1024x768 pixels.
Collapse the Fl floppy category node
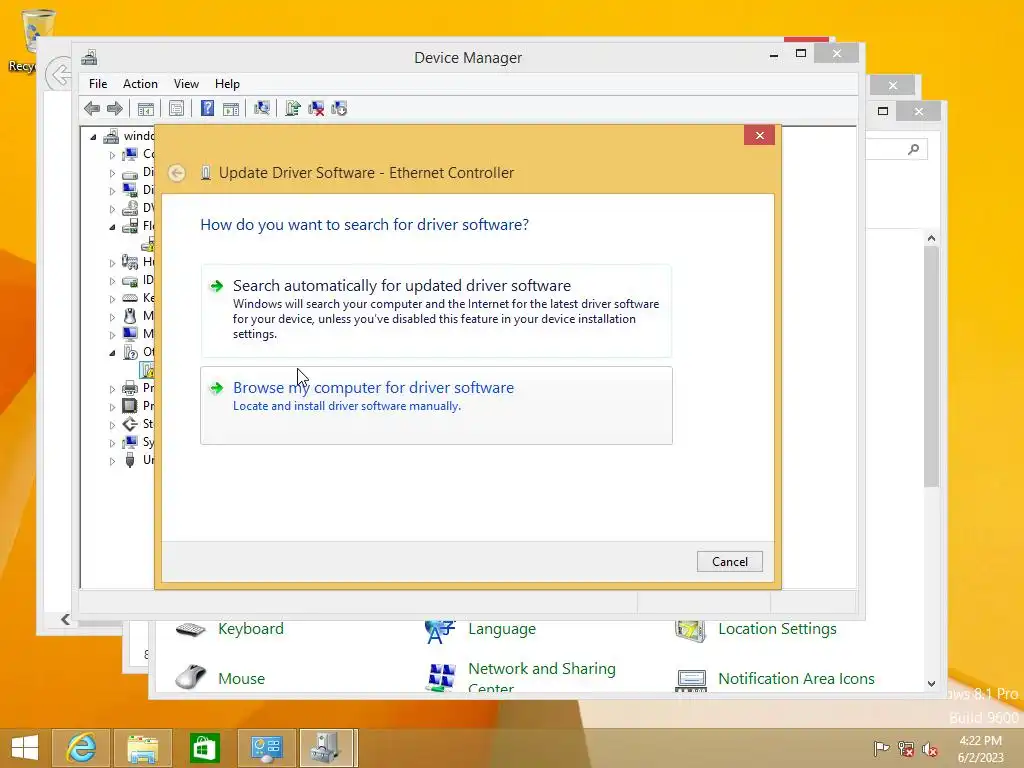(112, 227)
